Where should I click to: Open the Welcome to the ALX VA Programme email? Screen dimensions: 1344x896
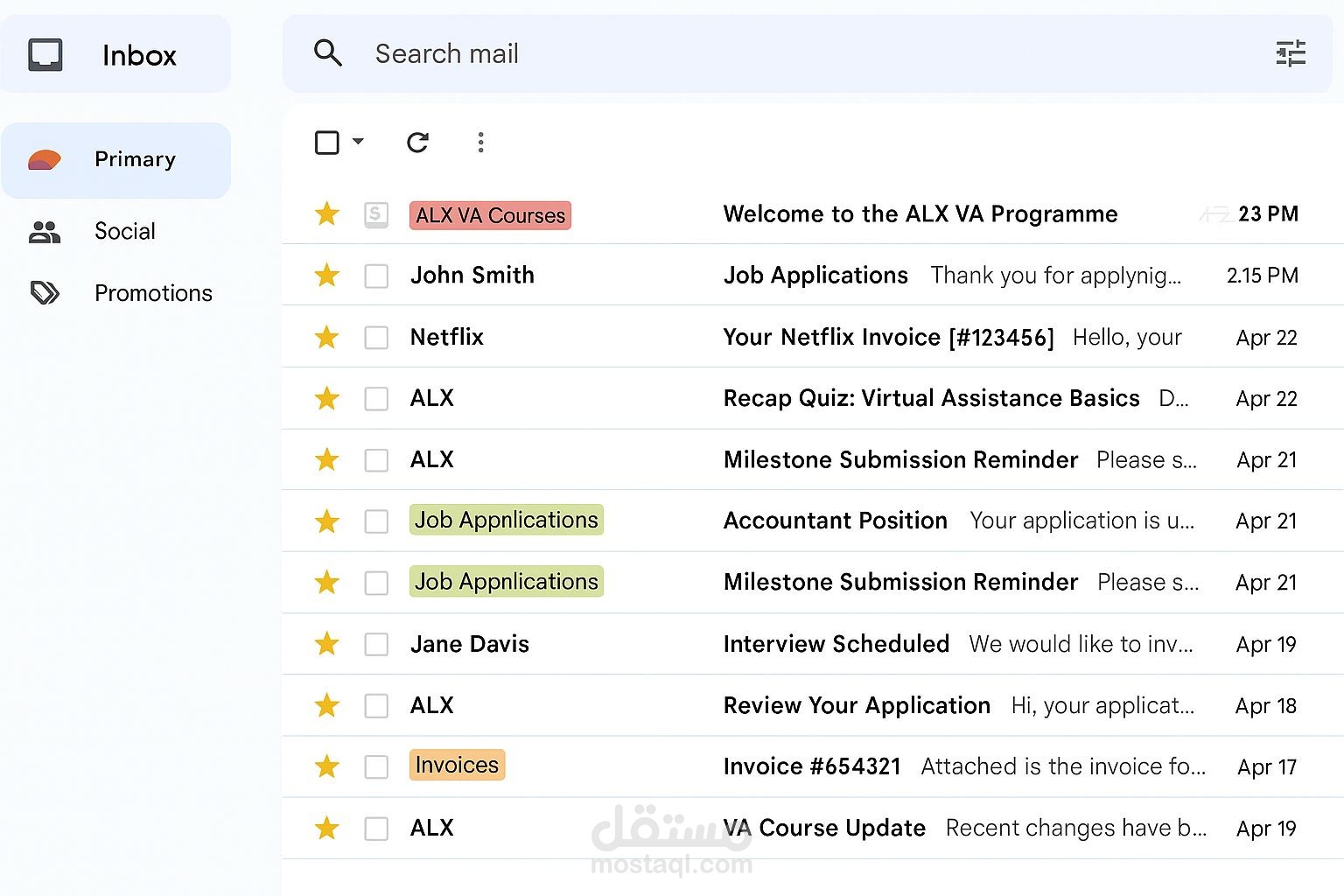point(920,214)
